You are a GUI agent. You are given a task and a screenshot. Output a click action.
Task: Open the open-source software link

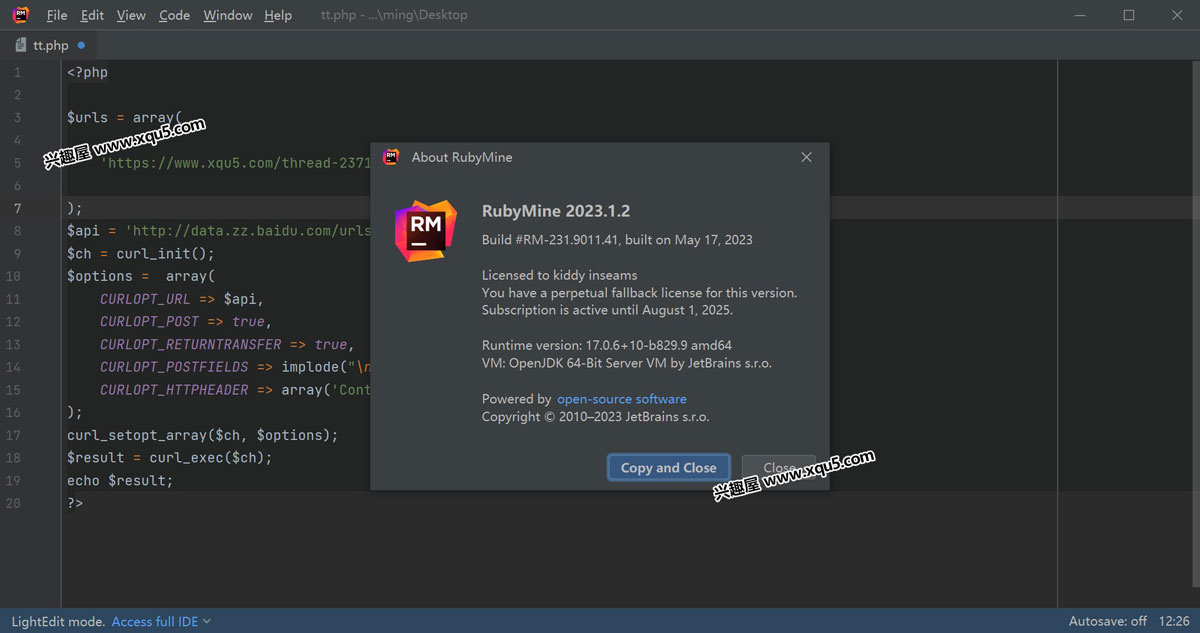pos(622,399)
